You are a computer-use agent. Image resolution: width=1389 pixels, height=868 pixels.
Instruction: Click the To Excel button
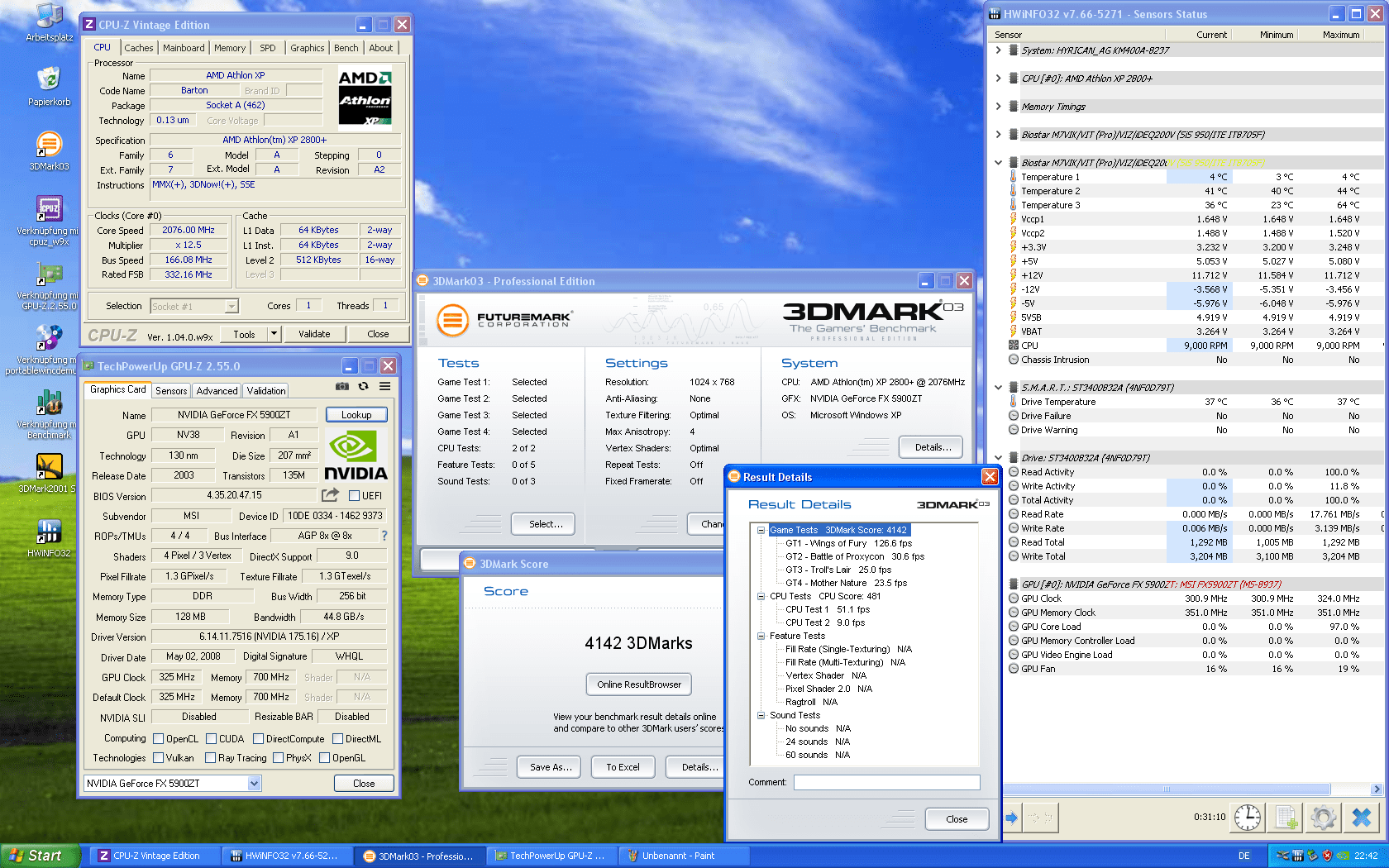pyautogui.click(x=623, y=767)
